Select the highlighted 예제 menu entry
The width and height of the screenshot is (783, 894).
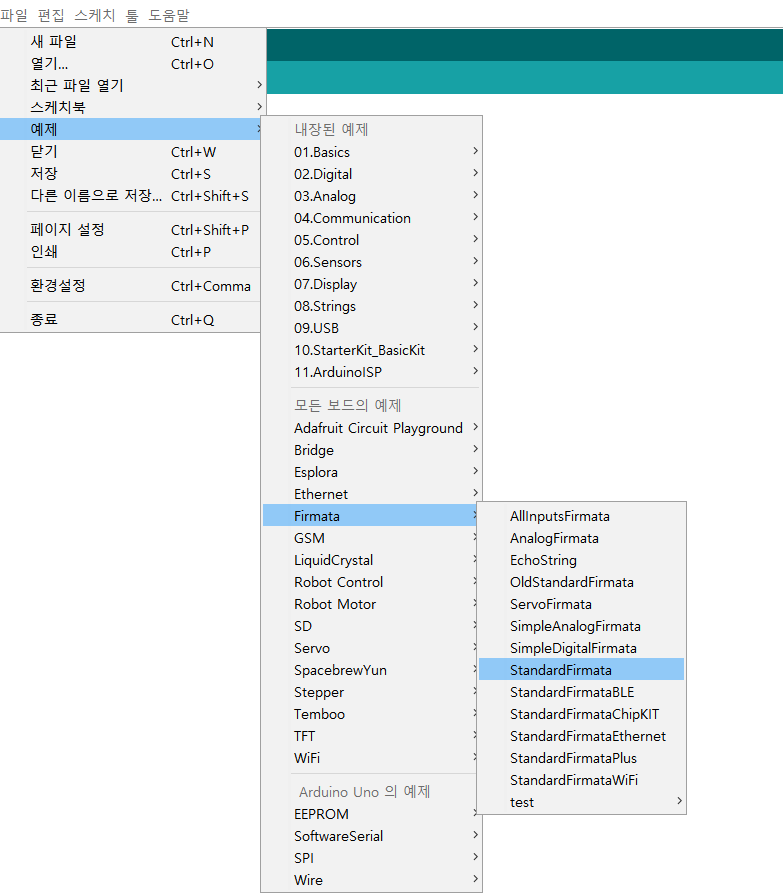click(x=132, y=129)
